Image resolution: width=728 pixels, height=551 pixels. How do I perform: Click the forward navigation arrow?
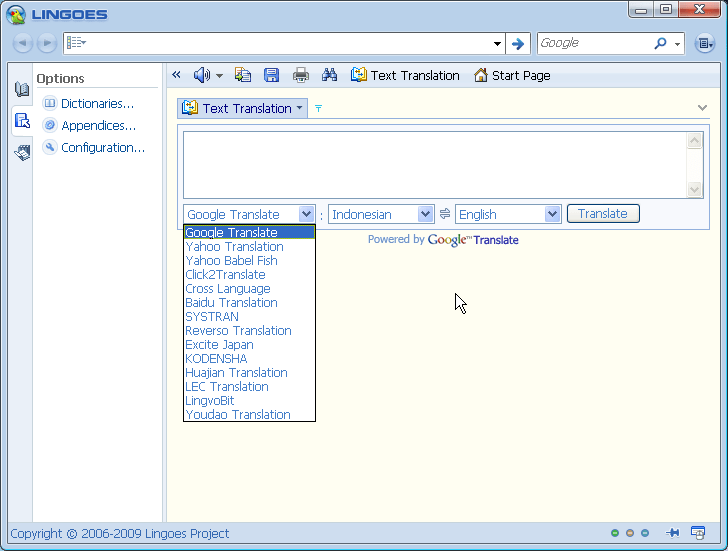point(47,43)
